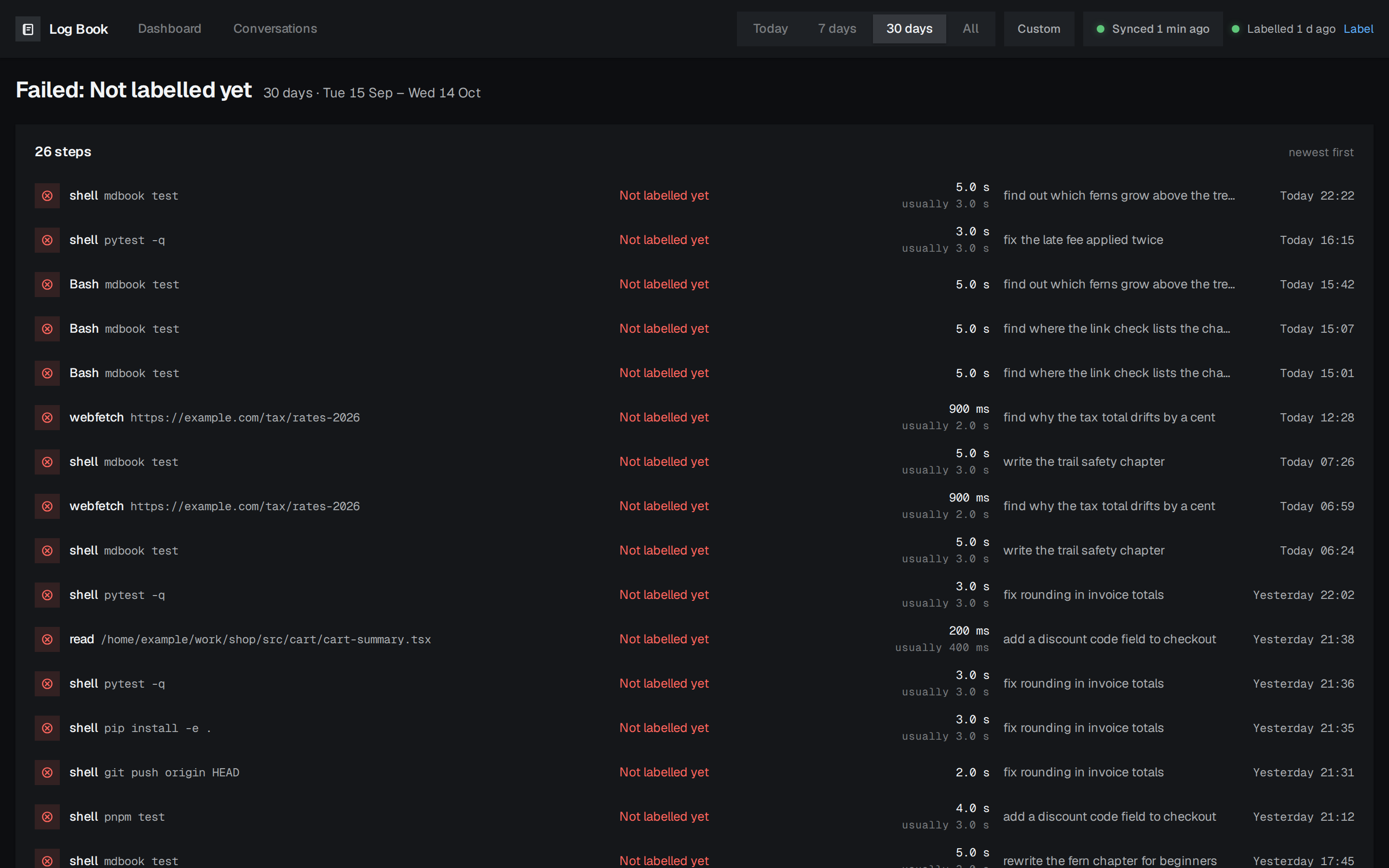The height and width of the screenshot is (868, 1389).
Task: Click the 'Labelled 1 d ago' status text
Action: point(1291,29)
